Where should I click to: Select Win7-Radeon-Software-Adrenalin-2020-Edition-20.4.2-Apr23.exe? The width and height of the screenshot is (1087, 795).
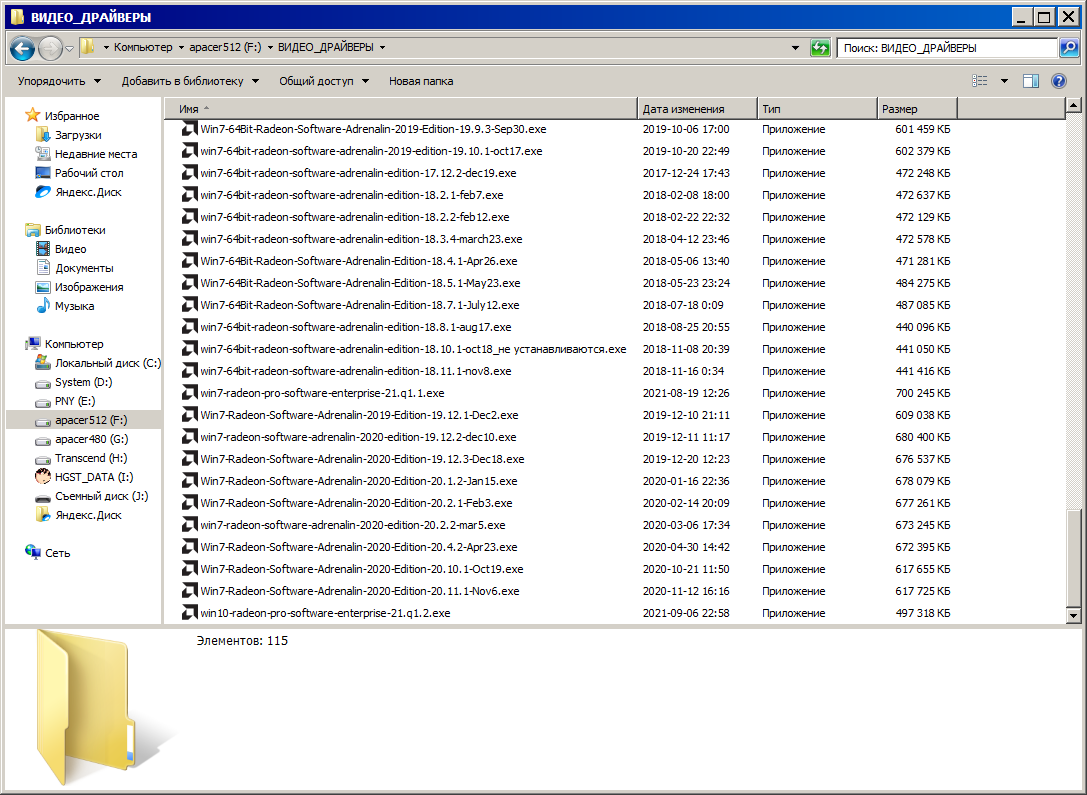click(358, 547)
